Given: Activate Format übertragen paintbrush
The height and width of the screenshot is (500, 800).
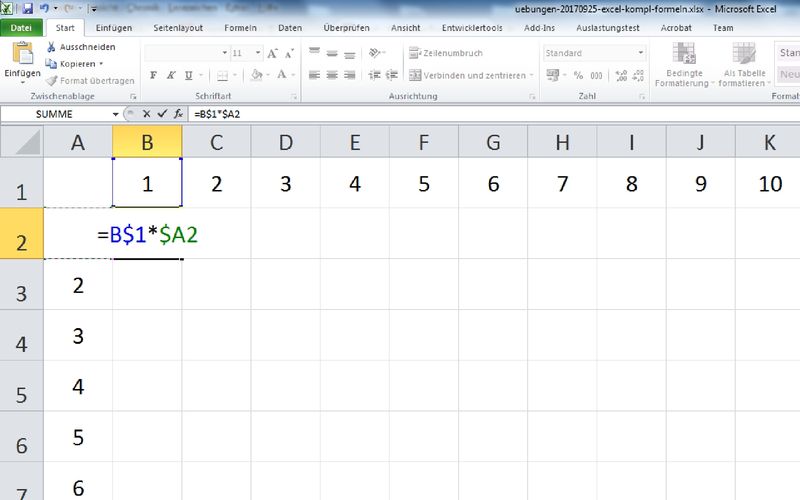Looking at the screenshot, I should (x=90, y=81).
